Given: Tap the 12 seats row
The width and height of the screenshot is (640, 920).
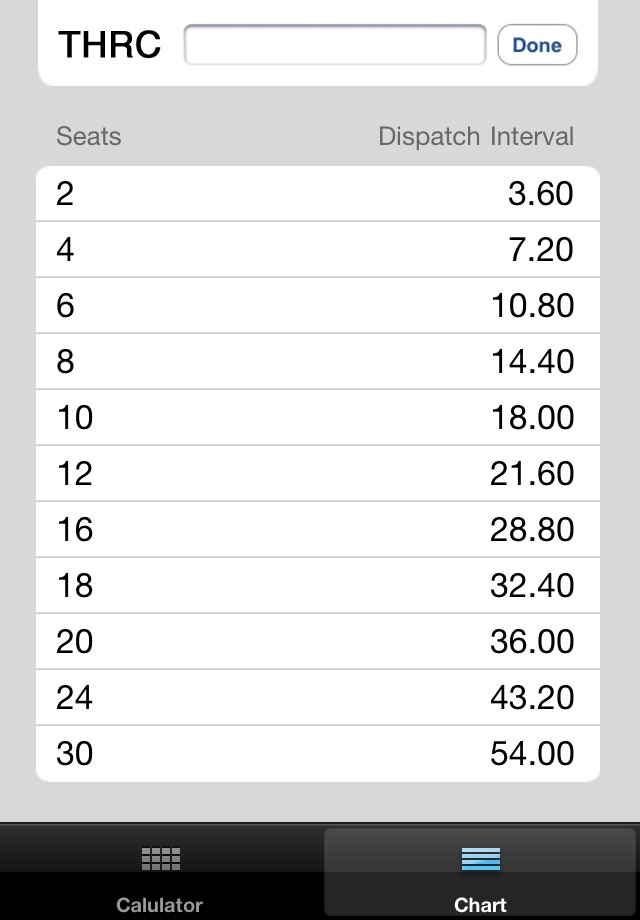Looking at the screenshot, I should pyautogui.click(x=318, y=473).
